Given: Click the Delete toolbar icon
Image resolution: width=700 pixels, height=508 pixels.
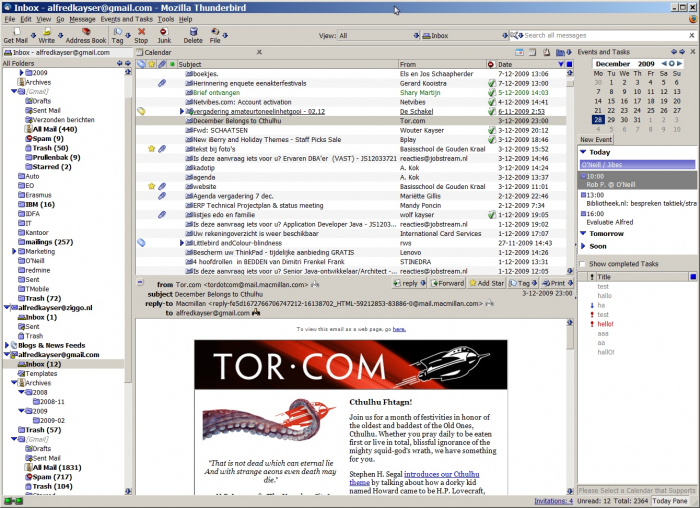Looking at the screenshot, I should (193, 35).
